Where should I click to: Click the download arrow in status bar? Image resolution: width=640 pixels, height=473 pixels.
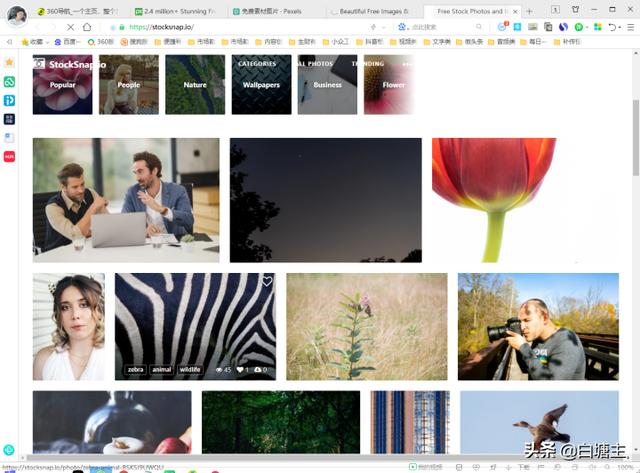[509, 467]
